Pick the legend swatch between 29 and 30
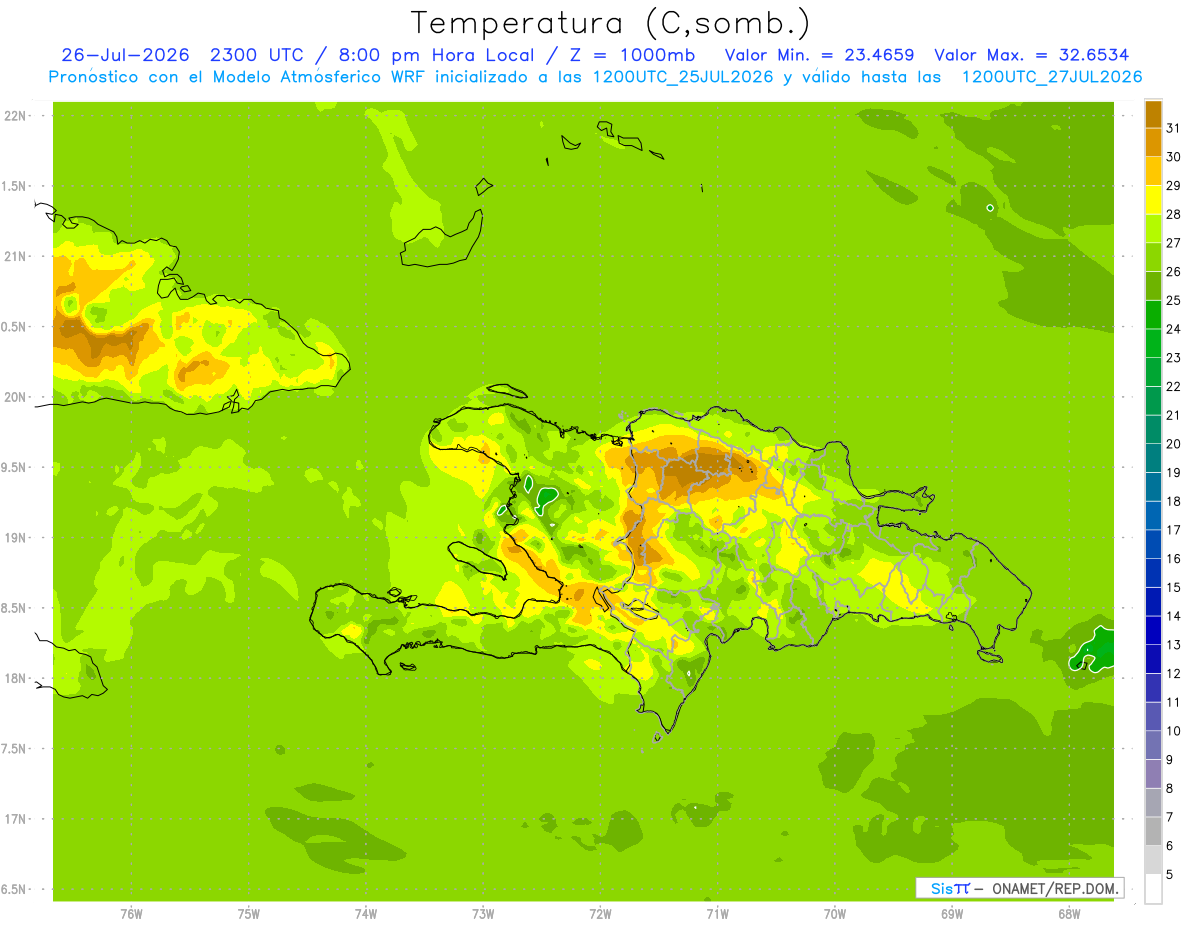 [1153, 171]
